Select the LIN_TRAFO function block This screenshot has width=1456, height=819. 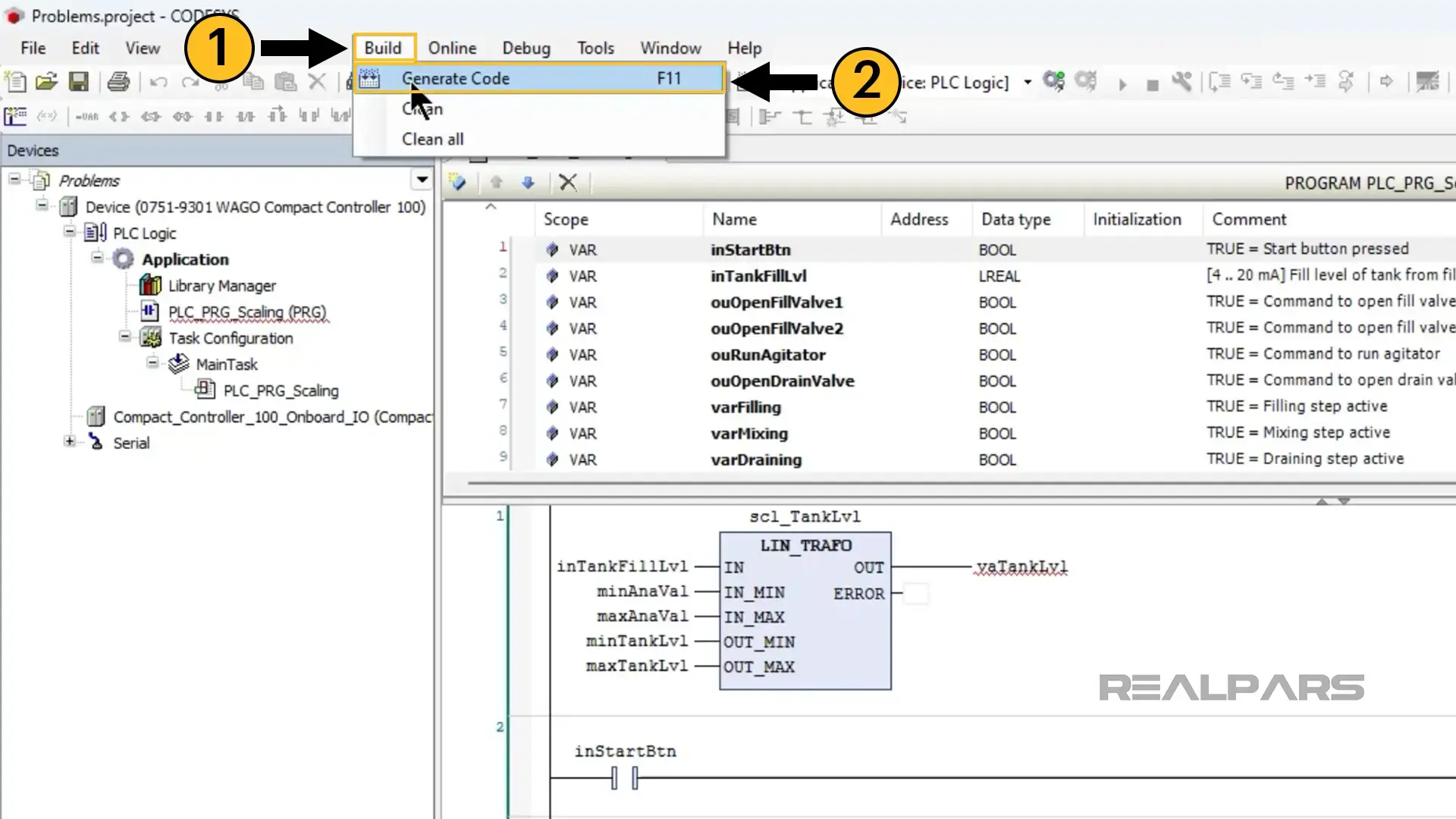point(805,610)
